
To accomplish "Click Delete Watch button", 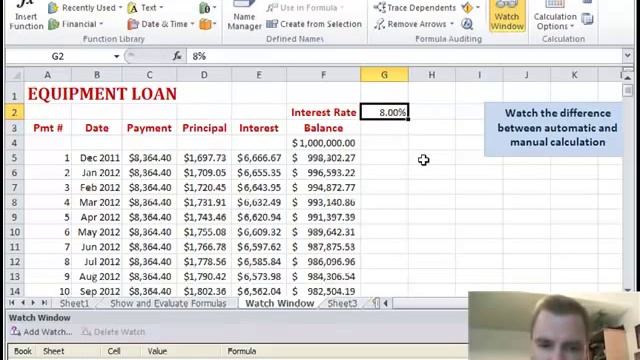I will click(x=113, y=332).
